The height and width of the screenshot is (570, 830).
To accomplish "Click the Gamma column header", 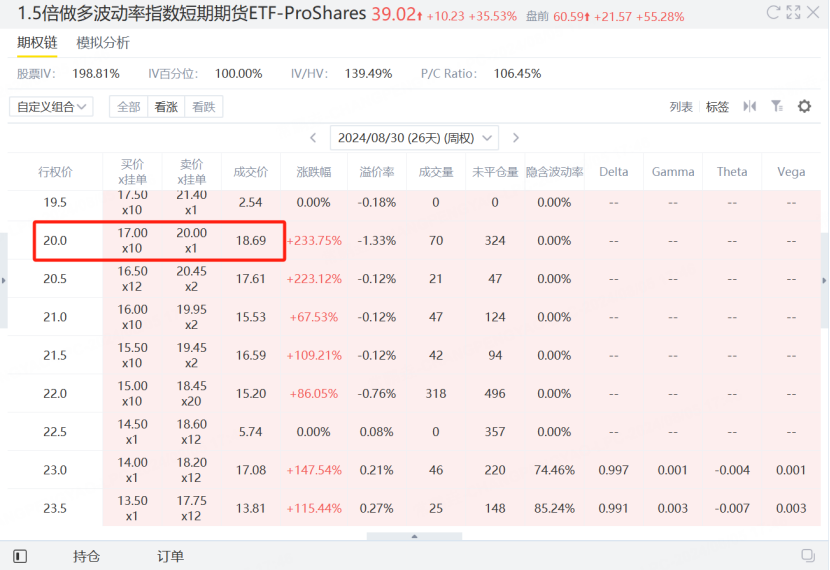I will coord(673,171).
